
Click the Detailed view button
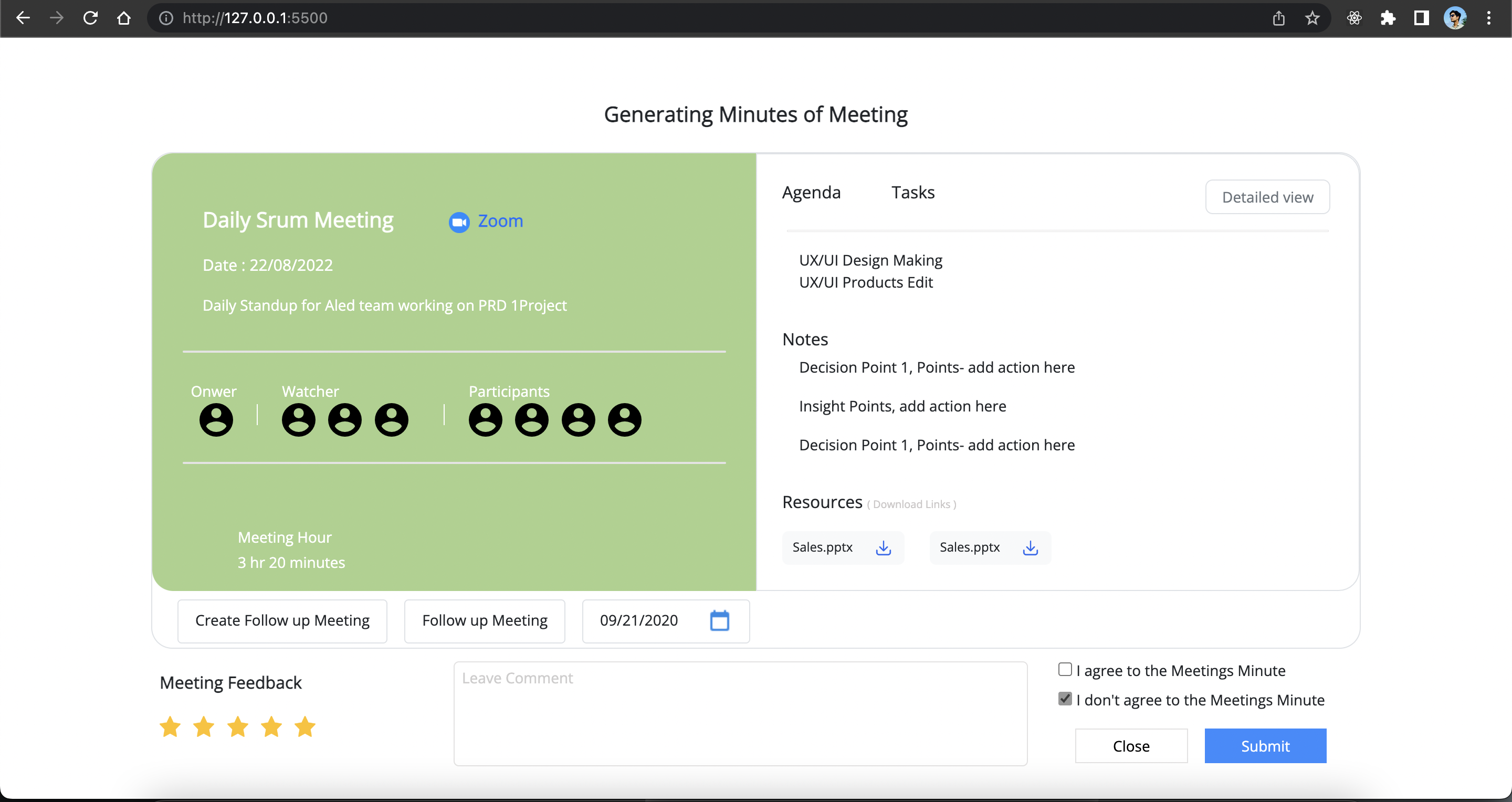coord(1267,197)
